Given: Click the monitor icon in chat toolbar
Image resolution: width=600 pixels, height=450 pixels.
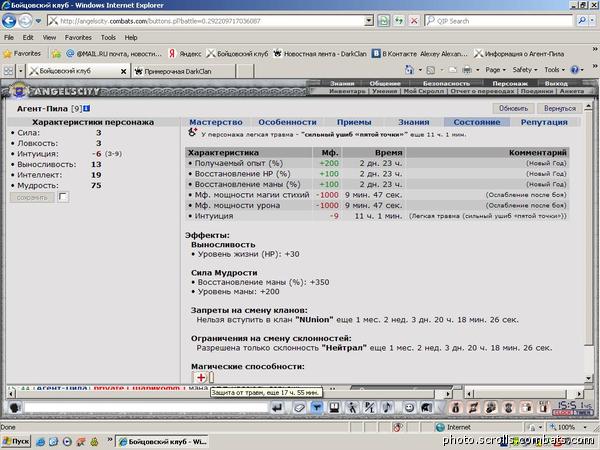Looking at the screenshot, I should click(334, 408).
